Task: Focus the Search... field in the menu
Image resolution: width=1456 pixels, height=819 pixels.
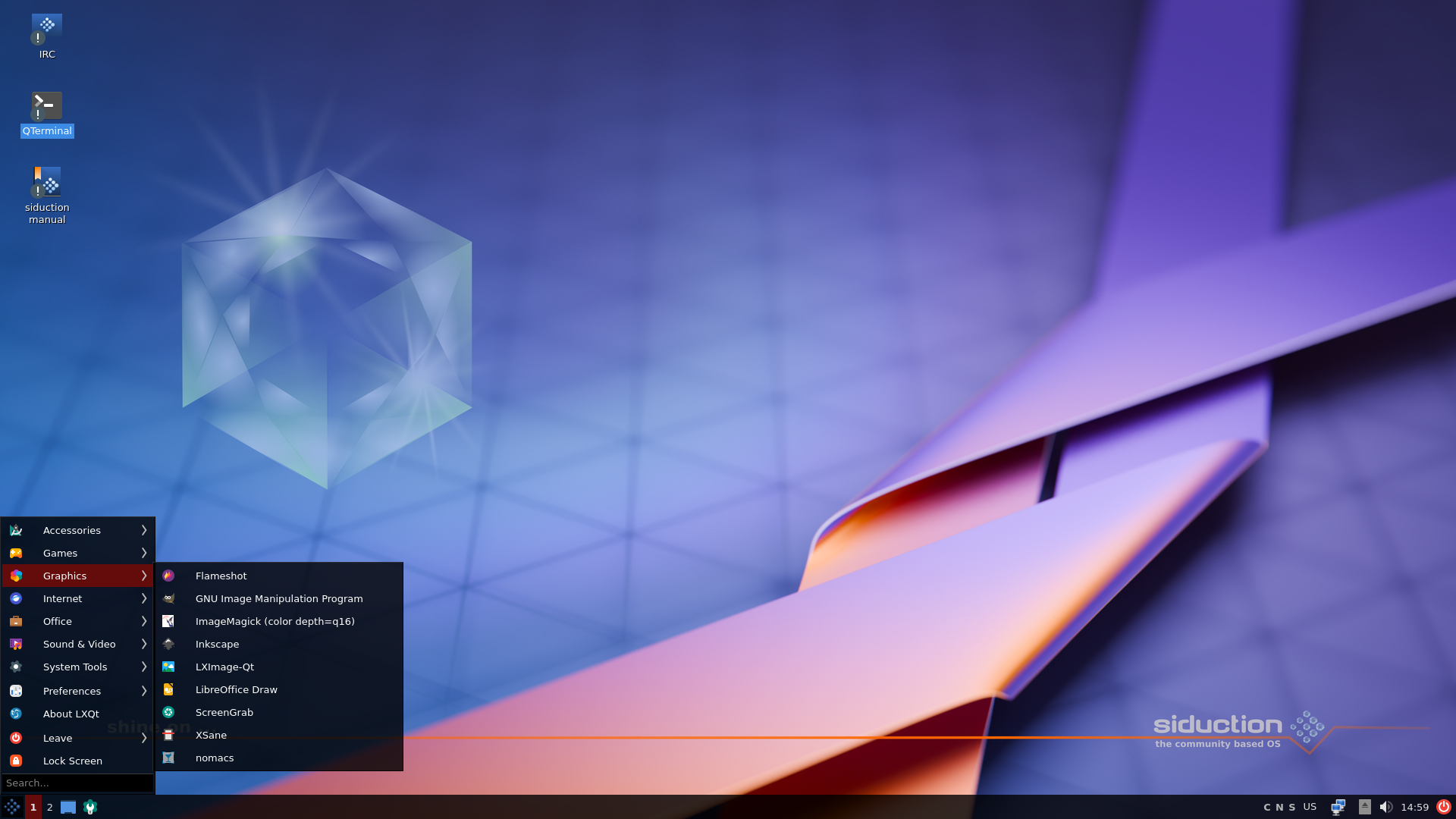Action: tap(77, 783)
